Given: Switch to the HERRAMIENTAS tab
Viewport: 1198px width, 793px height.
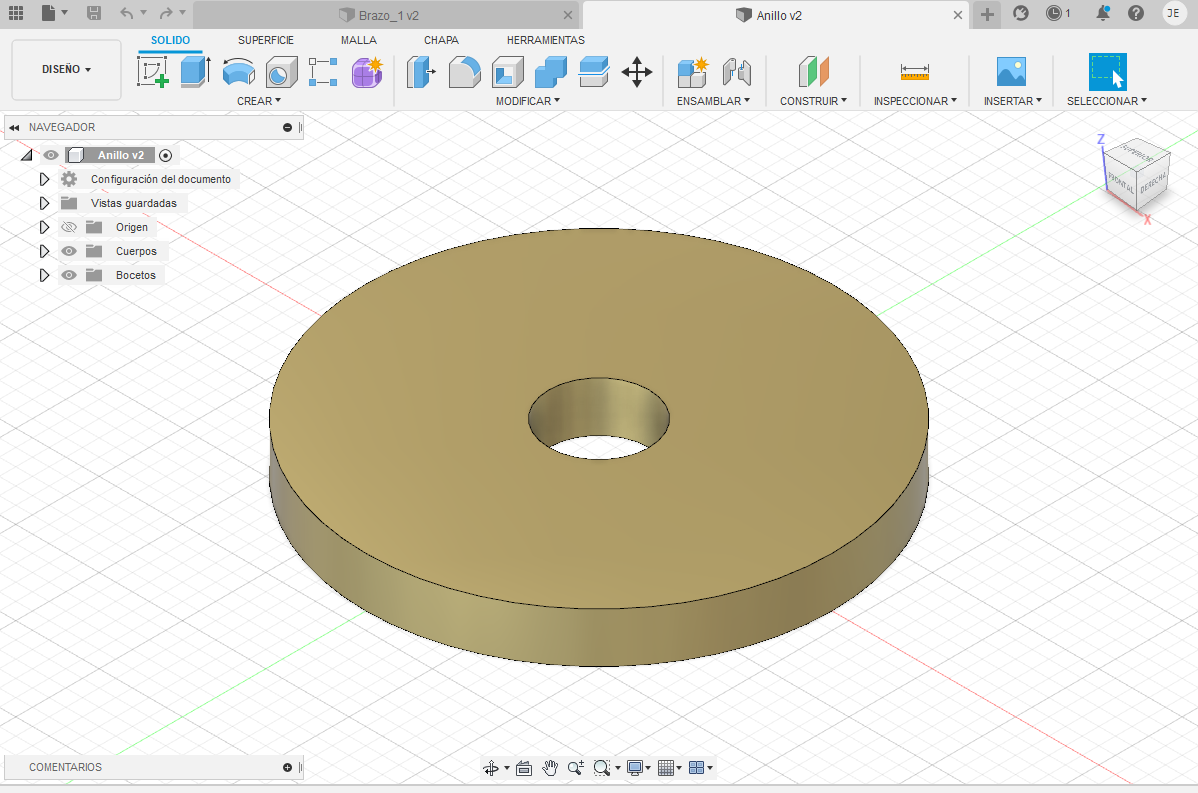Looking at the screenshot, I should coord(546,40).
